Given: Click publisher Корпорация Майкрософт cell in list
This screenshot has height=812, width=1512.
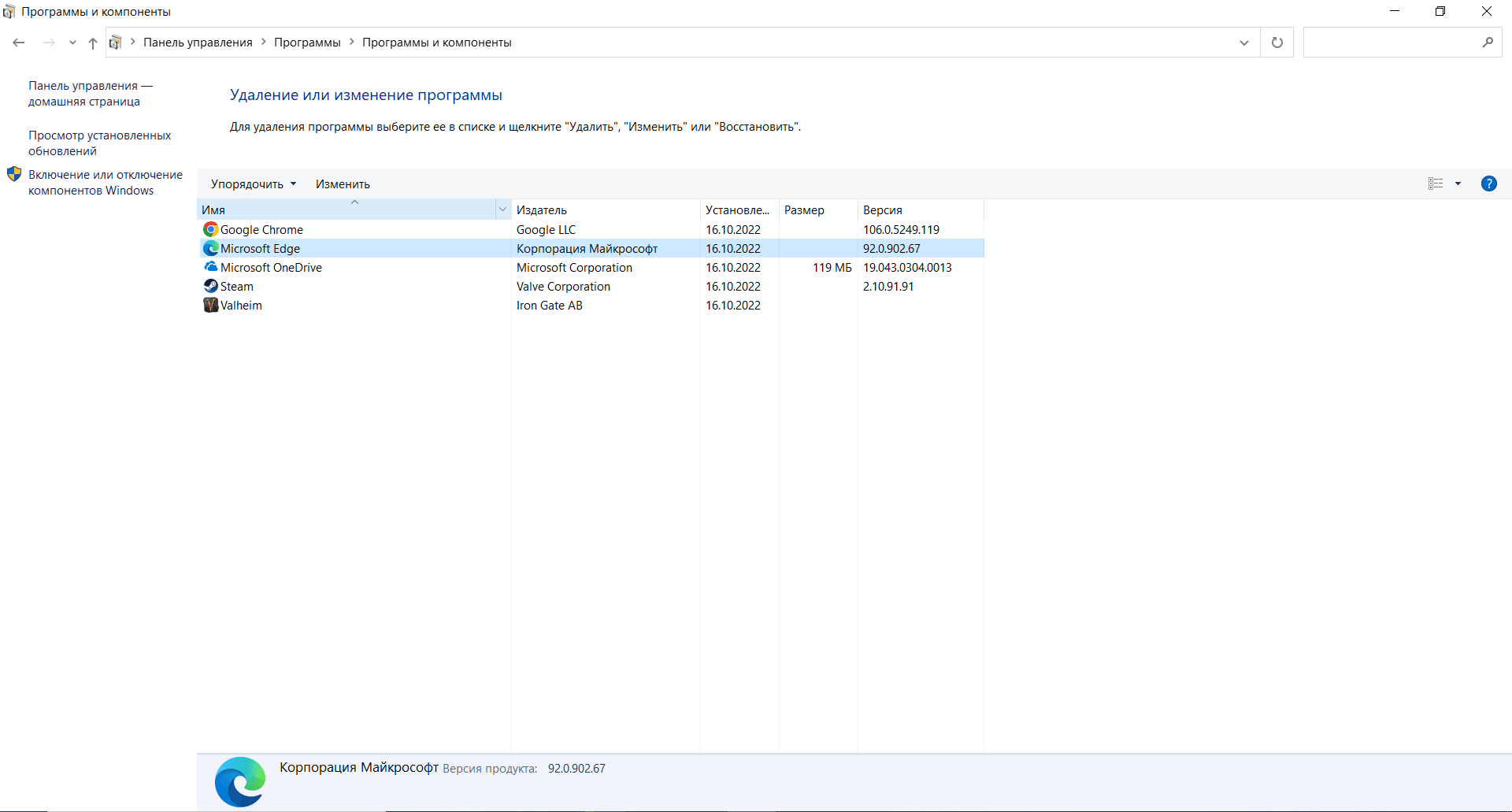Looking at the screenshot, I should pos(587,248).
